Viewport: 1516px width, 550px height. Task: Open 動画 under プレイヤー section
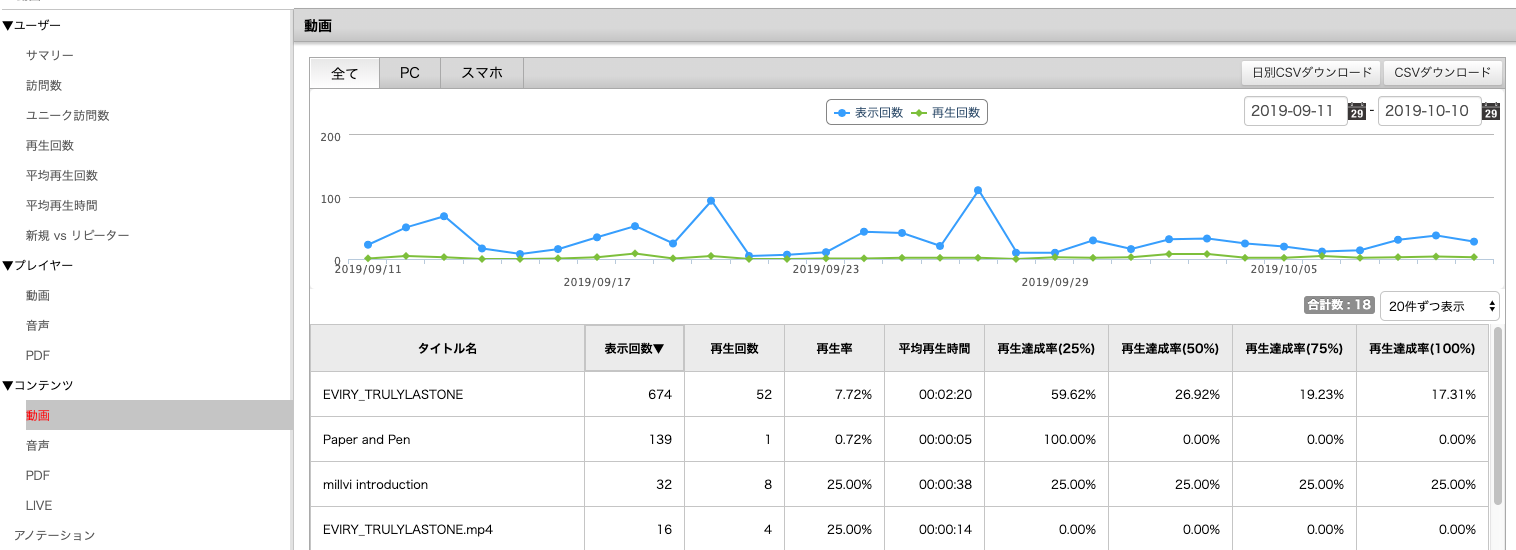coord(38,295)
